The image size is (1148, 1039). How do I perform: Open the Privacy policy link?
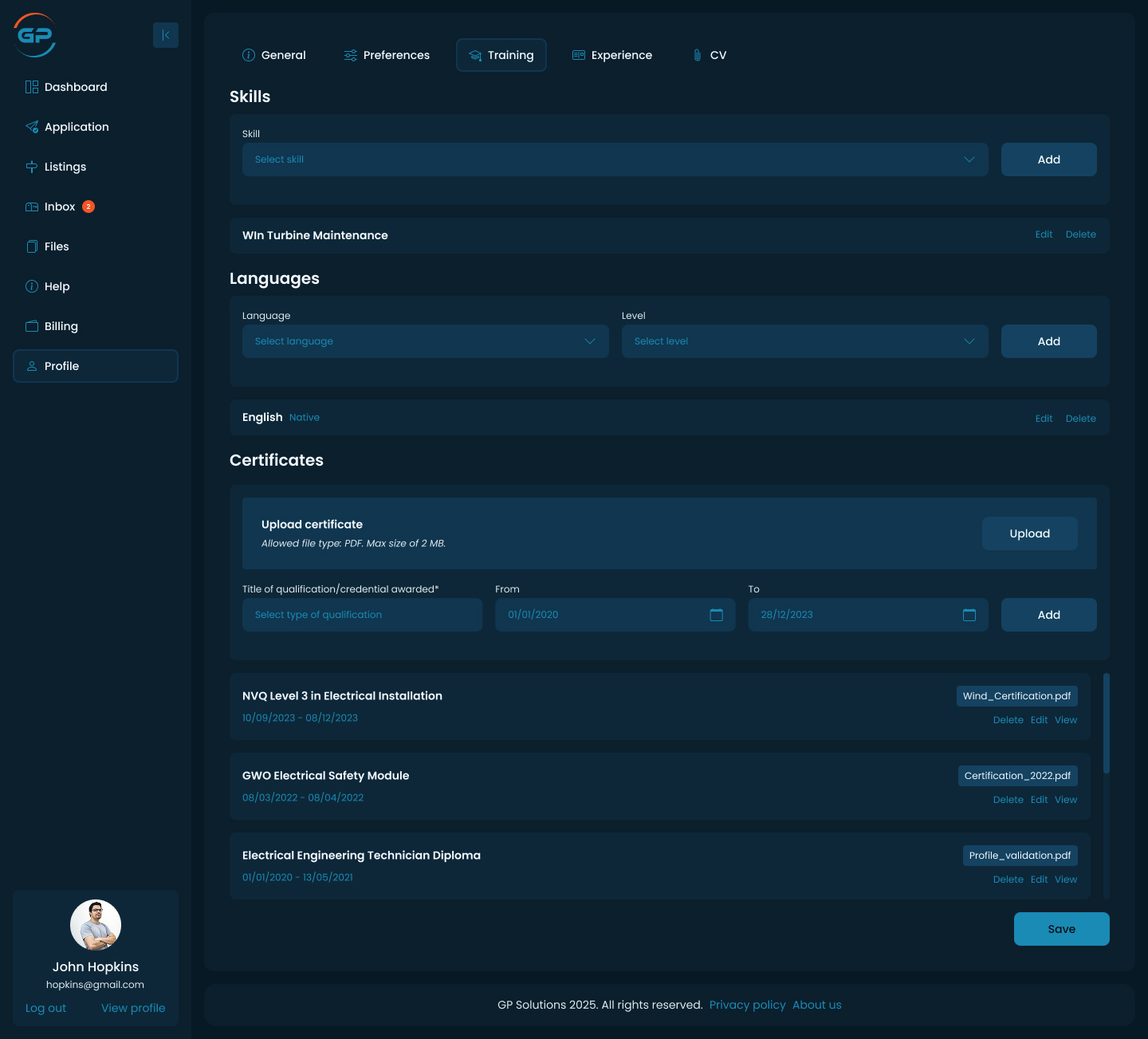pyautogui.click(x=747, y=1005)
